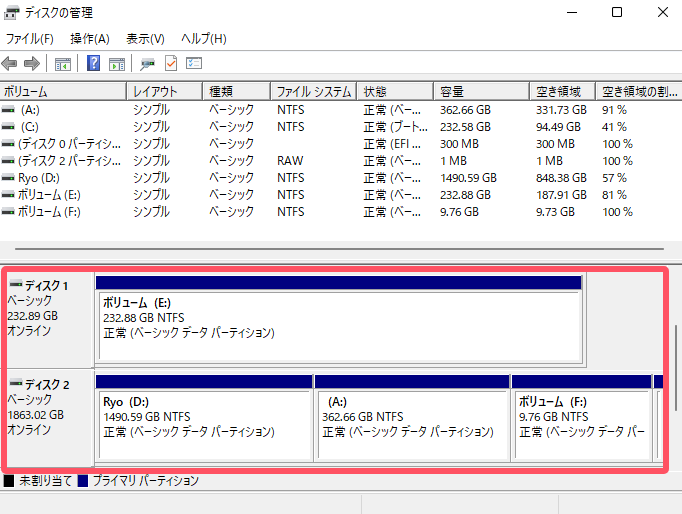This screenshot has width=682, height=514.
Task: Select the ボリューム (F:) 9.76 GB partition block
Action: (x=582, y=418)
